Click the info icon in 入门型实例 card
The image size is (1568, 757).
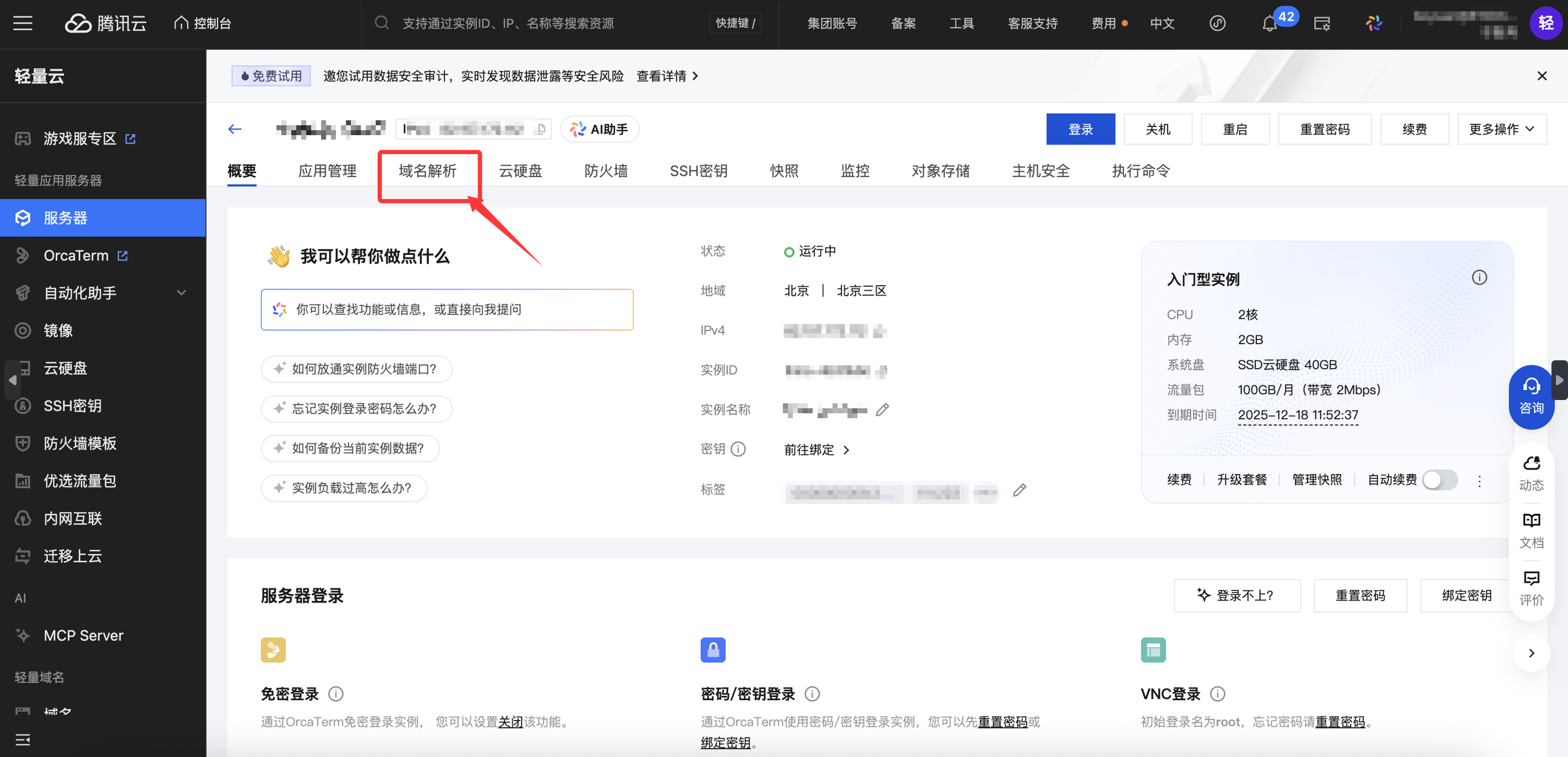pos(1479,278)
